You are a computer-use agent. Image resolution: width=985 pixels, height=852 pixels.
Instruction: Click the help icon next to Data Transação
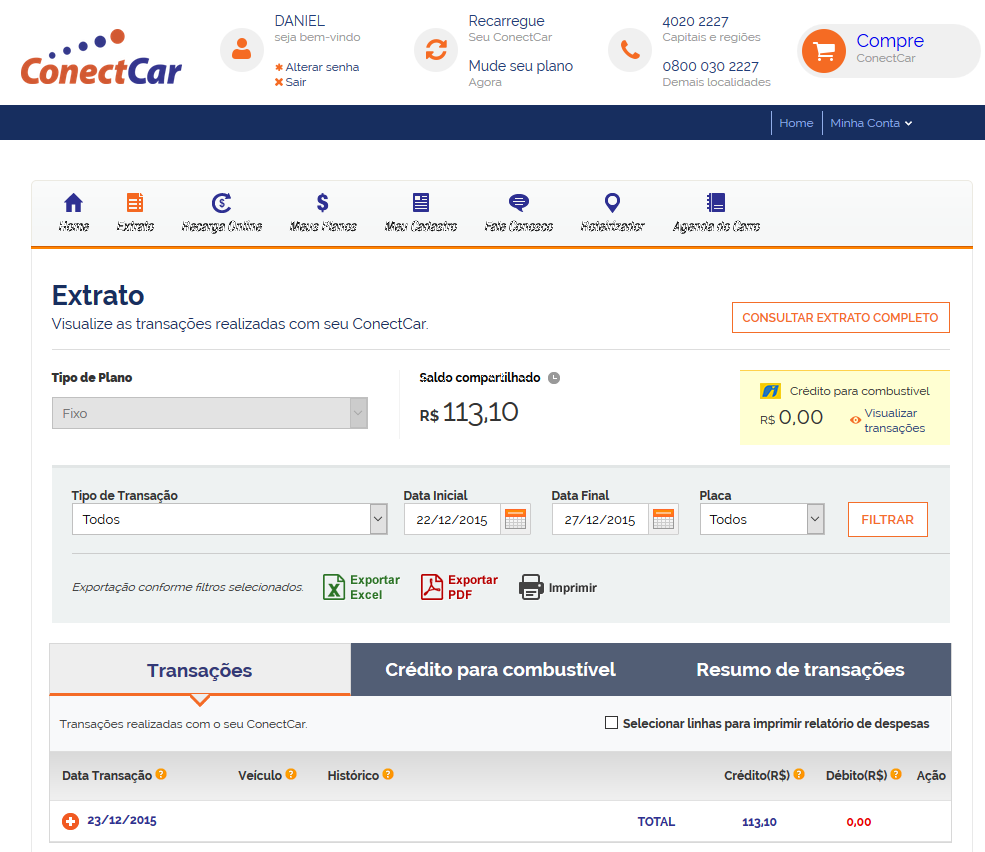[161, 774]
